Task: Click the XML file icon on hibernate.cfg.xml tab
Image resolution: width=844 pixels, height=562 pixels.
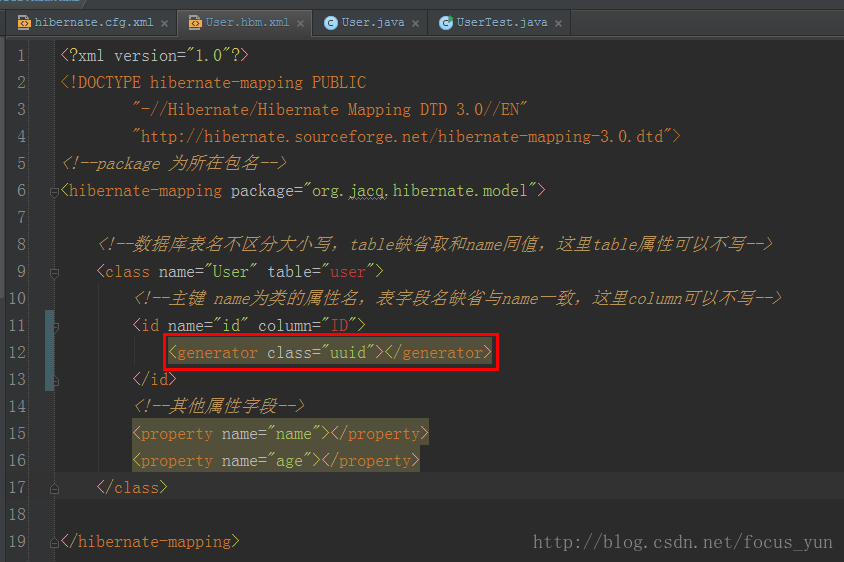Action: (24, 23)
